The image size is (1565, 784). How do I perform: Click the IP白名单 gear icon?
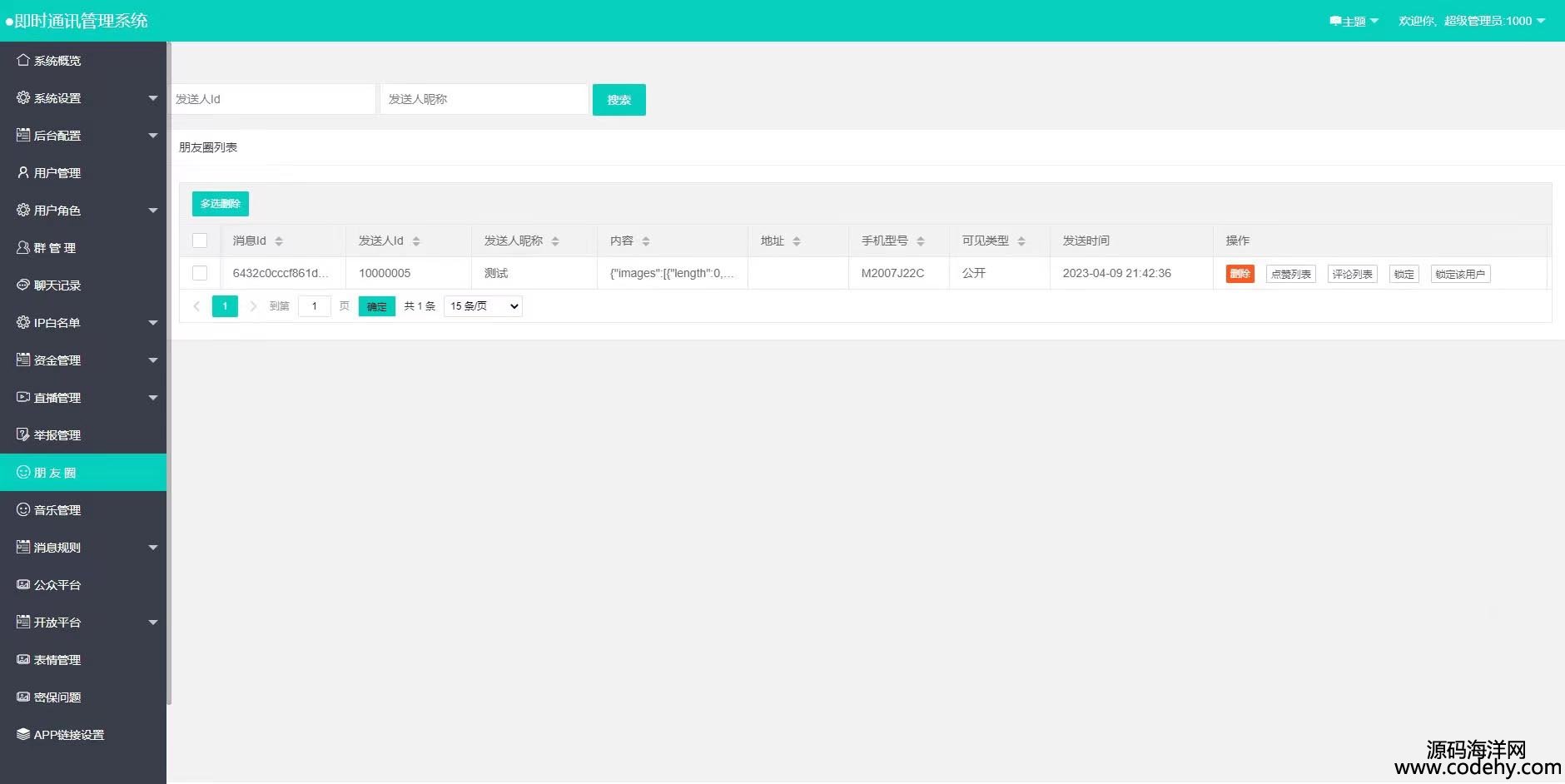pyautogui.click(x=23, y=322)
